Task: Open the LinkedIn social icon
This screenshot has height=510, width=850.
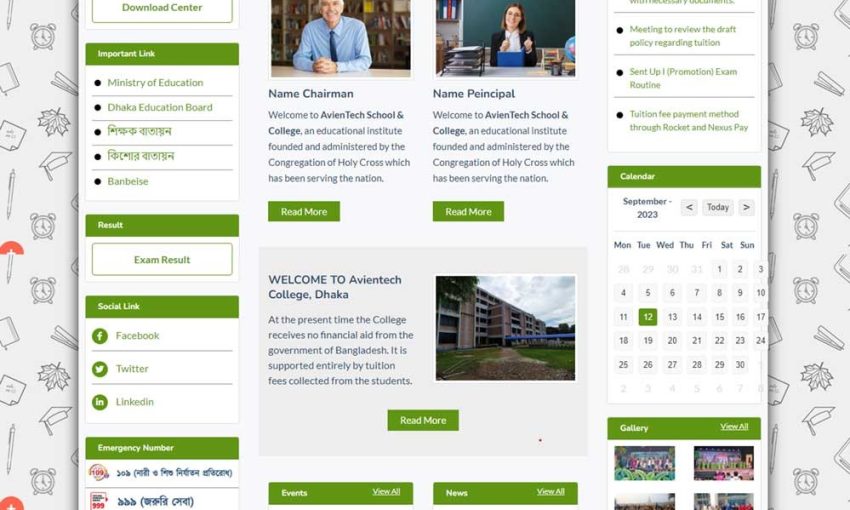Action: pyautogui.click(x=100, y=402)
